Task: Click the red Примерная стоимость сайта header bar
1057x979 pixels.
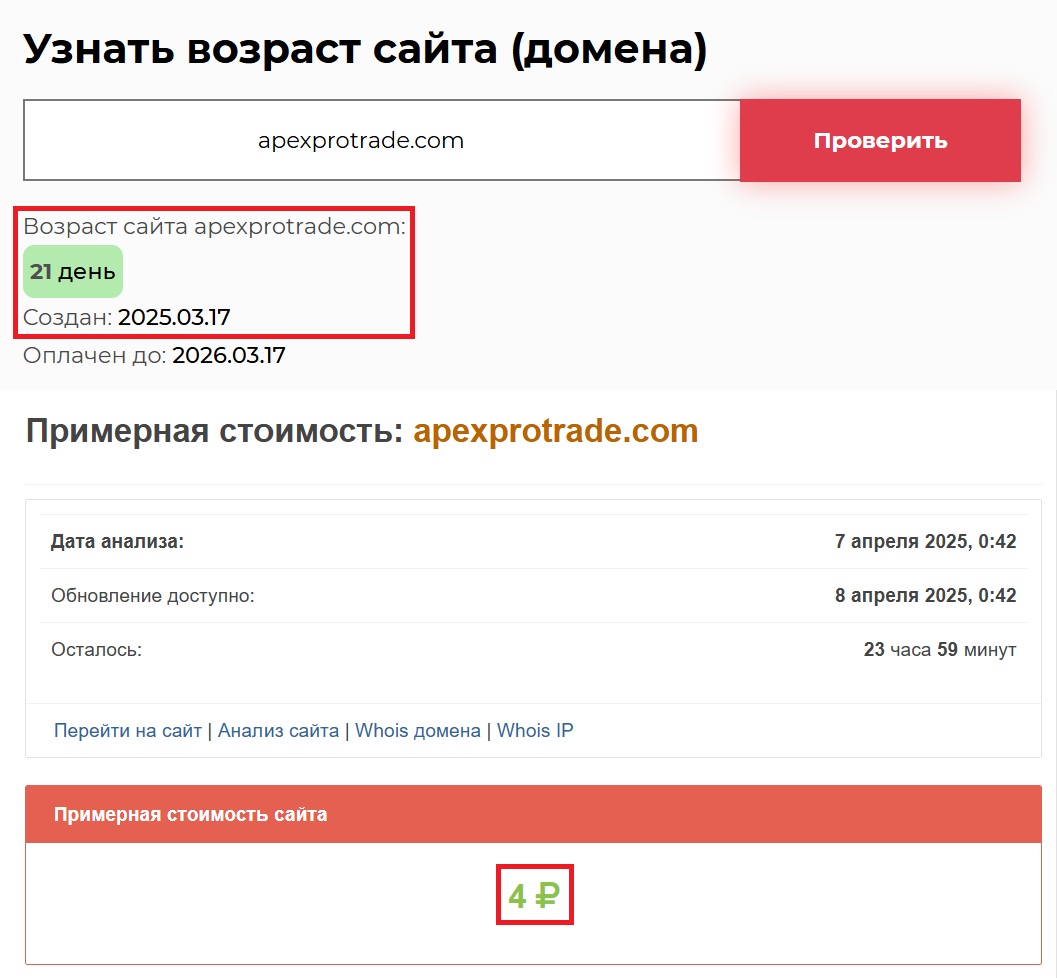Action: click(x=533, y=814)
